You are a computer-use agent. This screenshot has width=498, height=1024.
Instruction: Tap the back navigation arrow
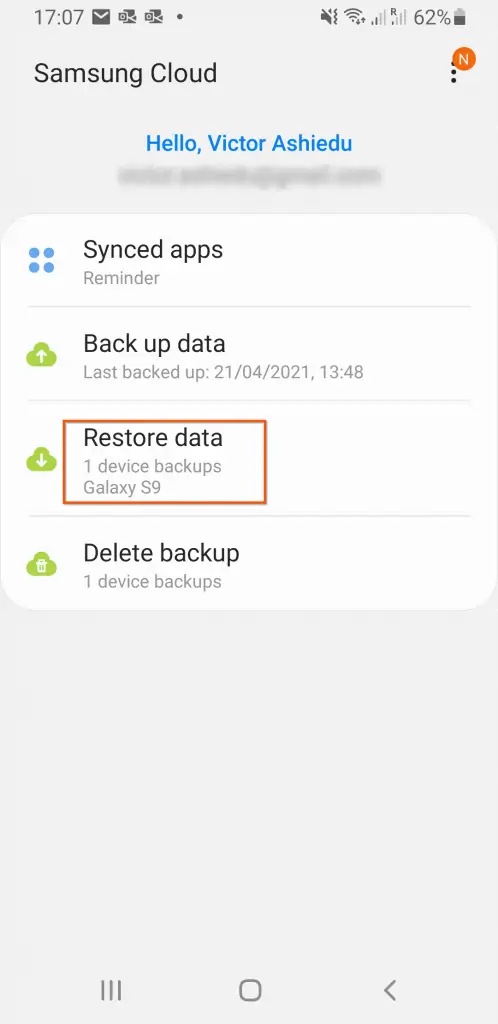pos(390,990)
